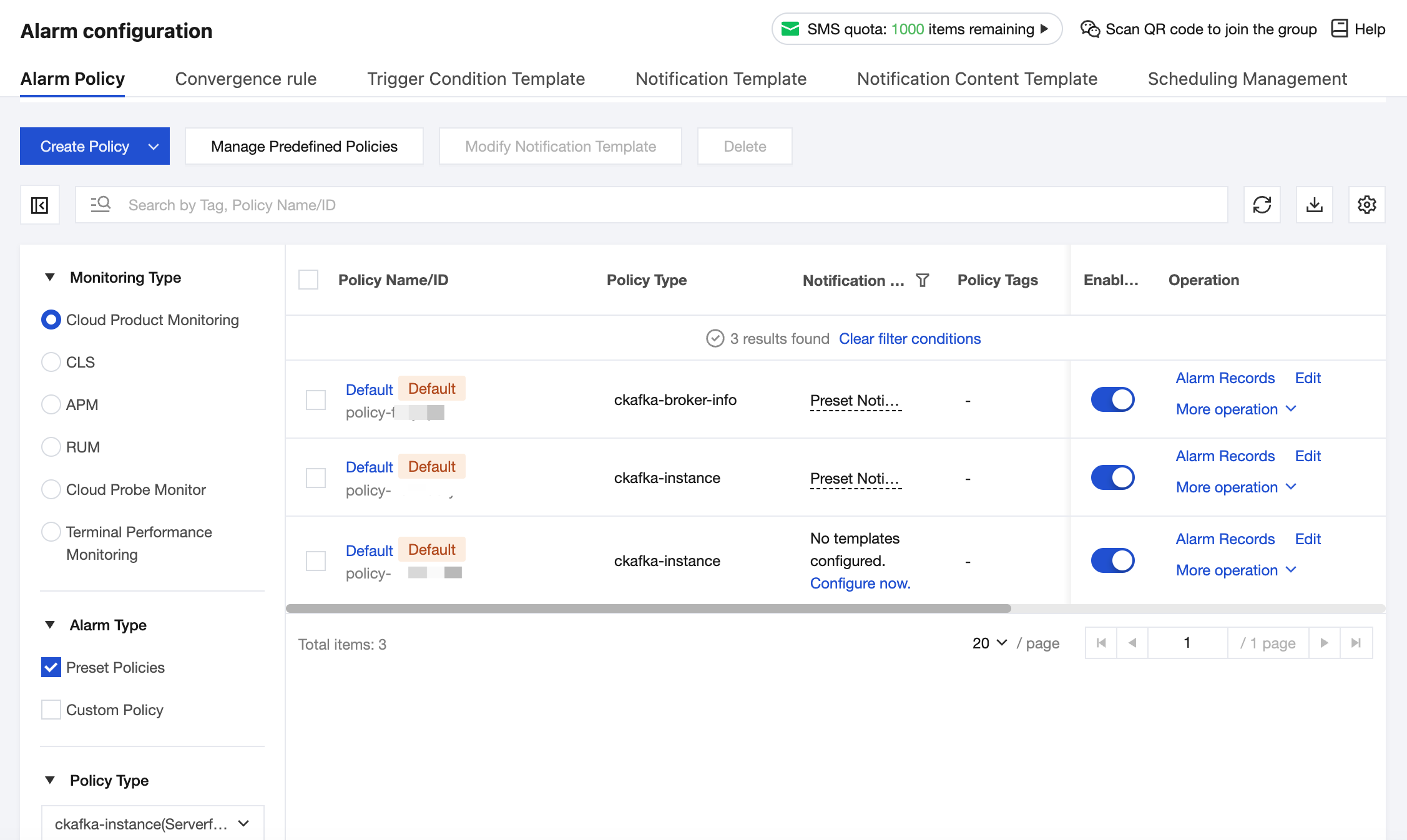Open the ckafka-instance Policy Type combo box
1407x840 pixels.
152,824
